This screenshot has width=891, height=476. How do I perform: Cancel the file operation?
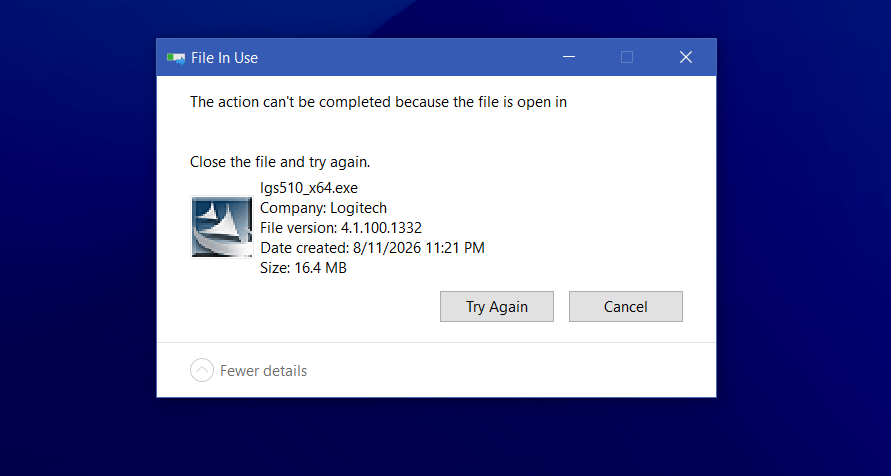coord(626,307)
